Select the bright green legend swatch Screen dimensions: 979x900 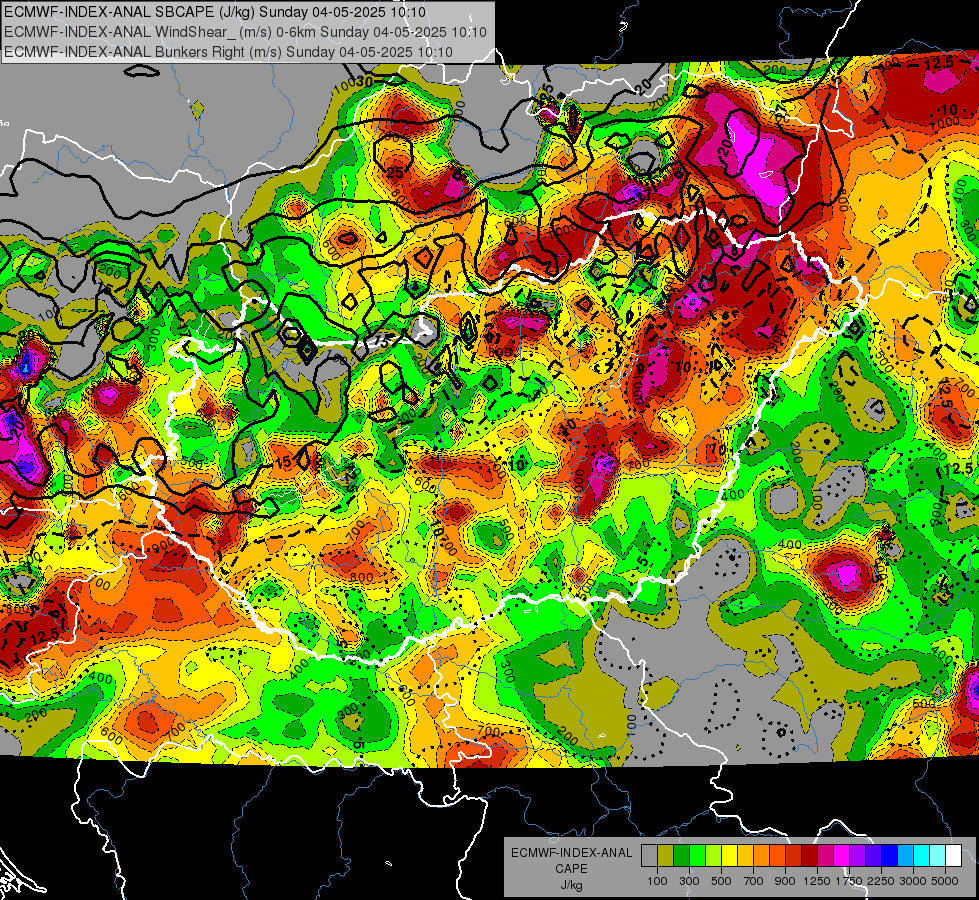click(697, 856)
